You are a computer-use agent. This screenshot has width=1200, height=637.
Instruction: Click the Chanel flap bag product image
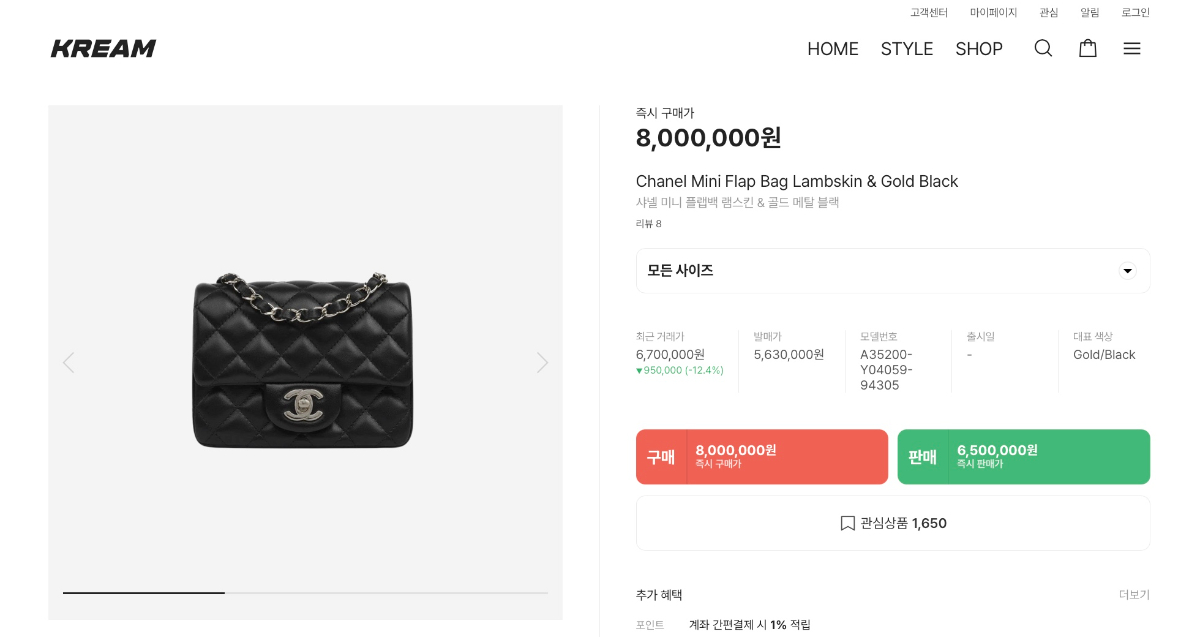(303, 360)
